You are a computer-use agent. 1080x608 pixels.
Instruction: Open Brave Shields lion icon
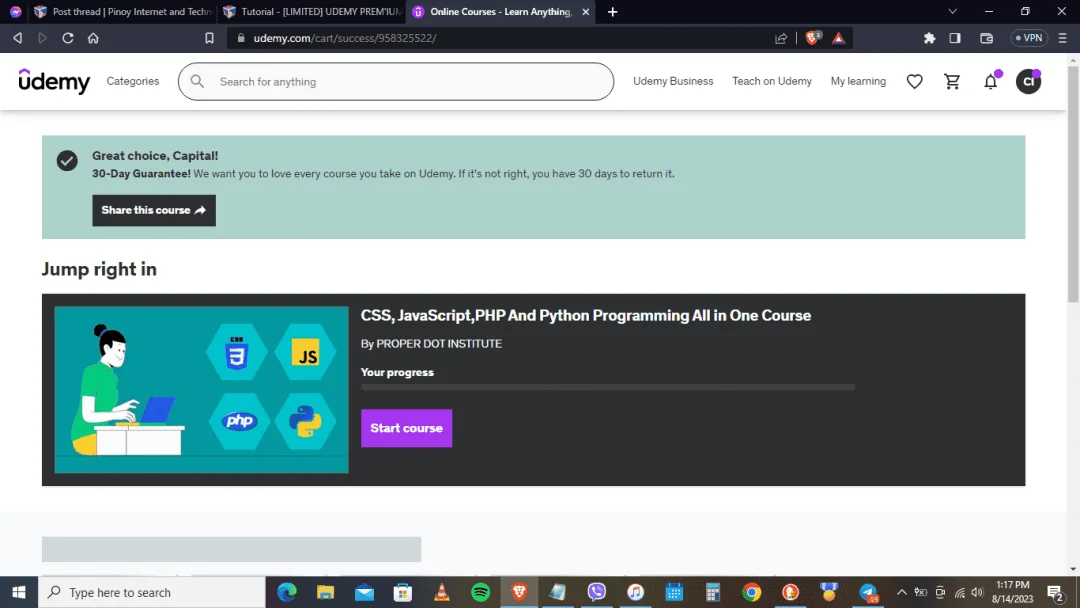(813, 38)
